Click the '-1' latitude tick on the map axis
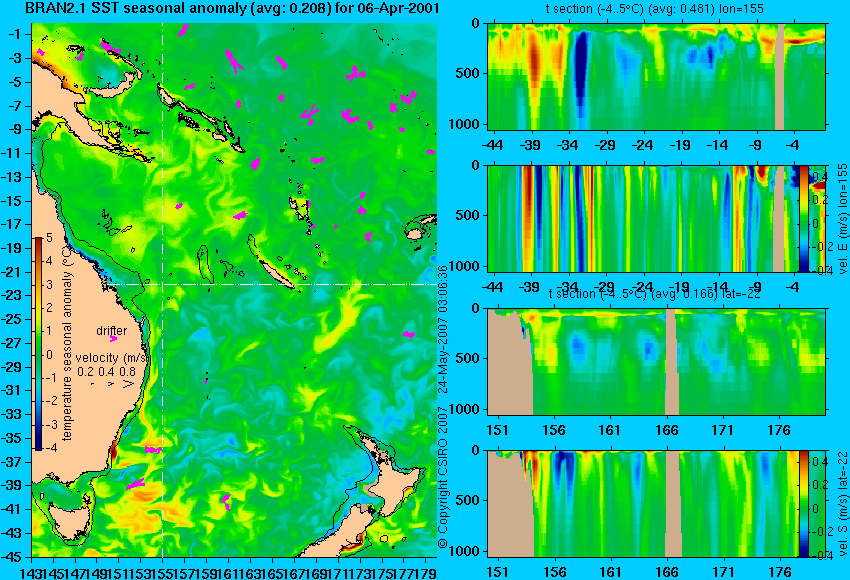The height and width of the screenshot is (580, 850). point(14,34)
